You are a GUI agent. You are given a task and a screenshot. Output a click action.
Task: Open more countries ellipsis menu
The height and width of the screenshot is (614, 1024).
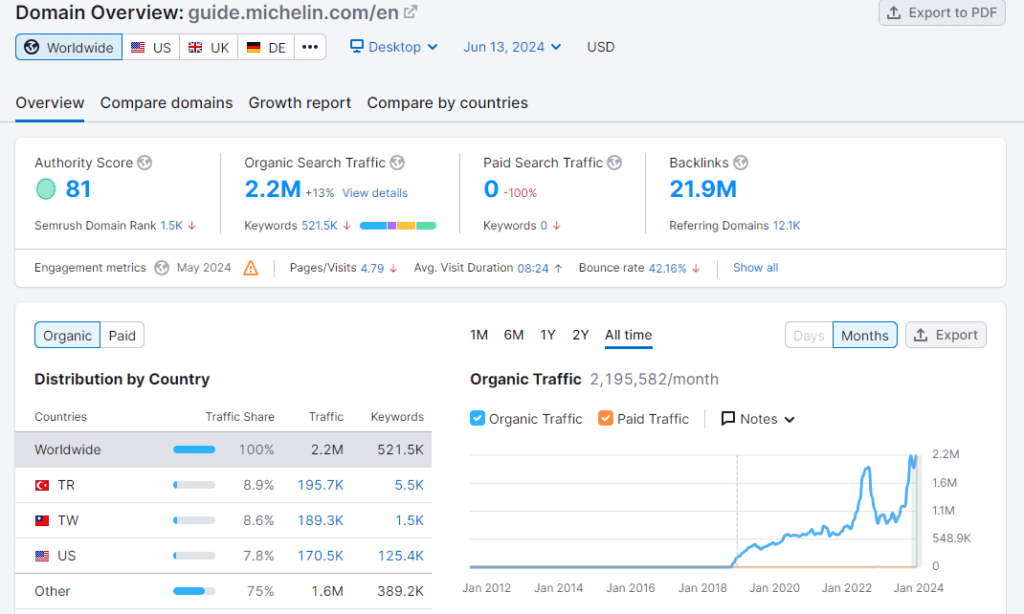coord(310,47)
